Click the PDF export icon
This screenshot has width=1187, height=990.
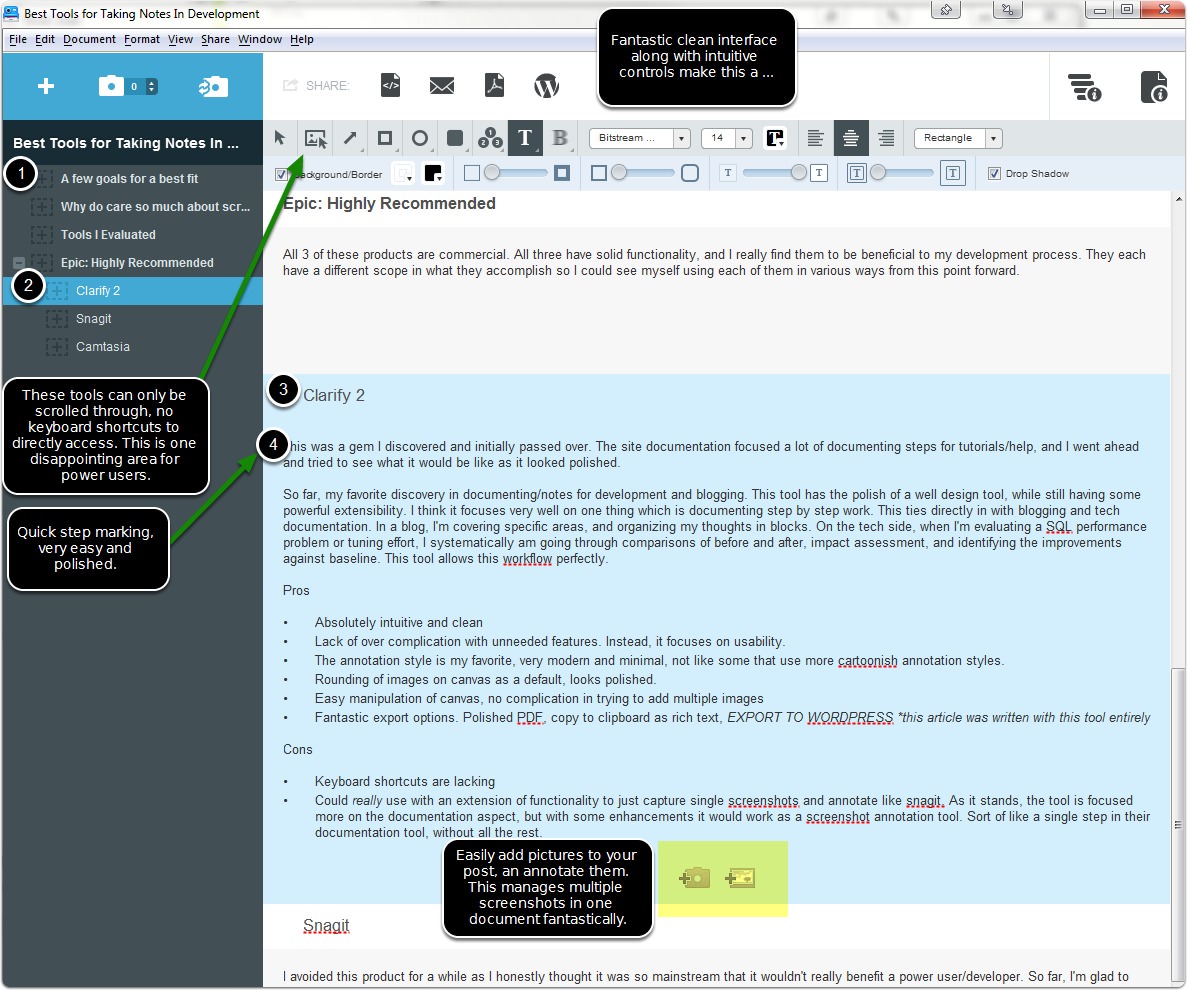pos(494,85)
